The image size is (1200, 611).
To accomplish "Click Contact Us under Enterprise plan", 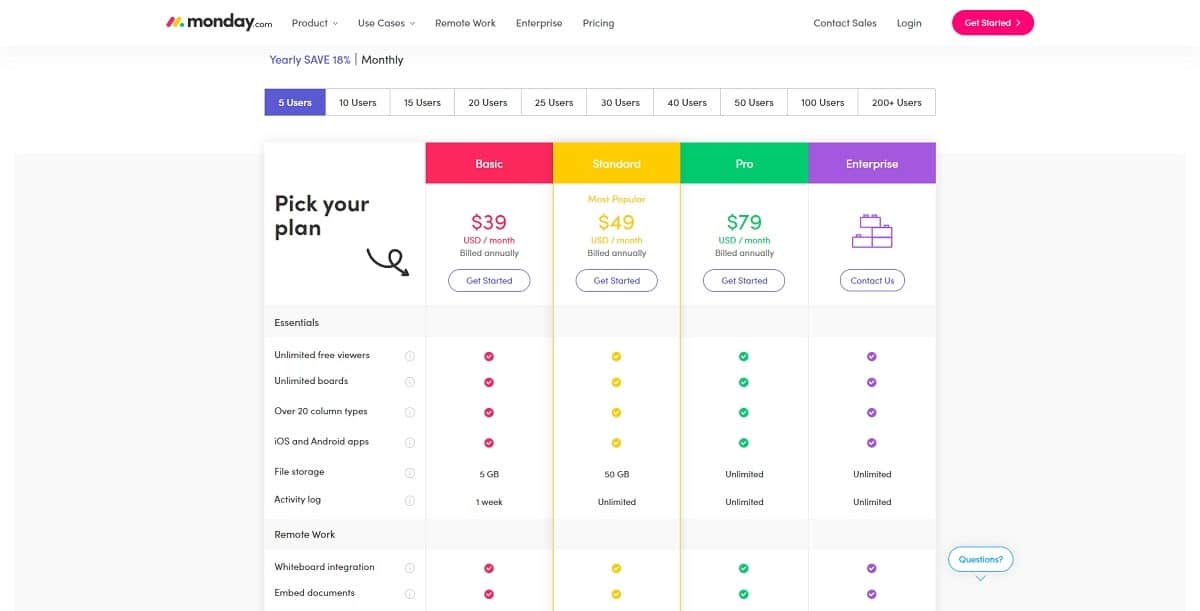I will (872, 281).
